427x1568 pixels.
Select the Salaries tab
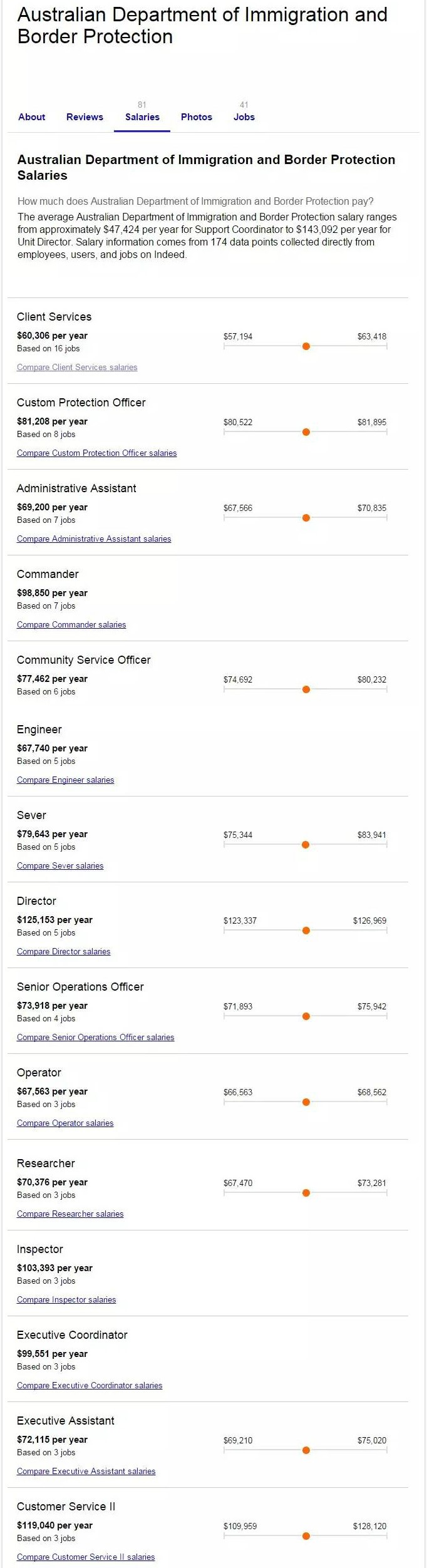(x=142, y=117)
